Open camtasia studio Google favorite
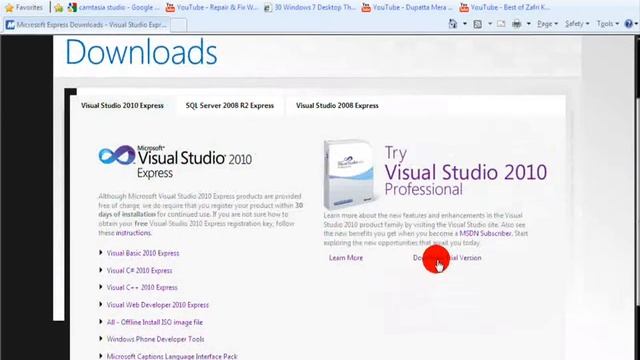Viewport: 640px width, 360px height. pyautogui.click(x=114, y=7)
